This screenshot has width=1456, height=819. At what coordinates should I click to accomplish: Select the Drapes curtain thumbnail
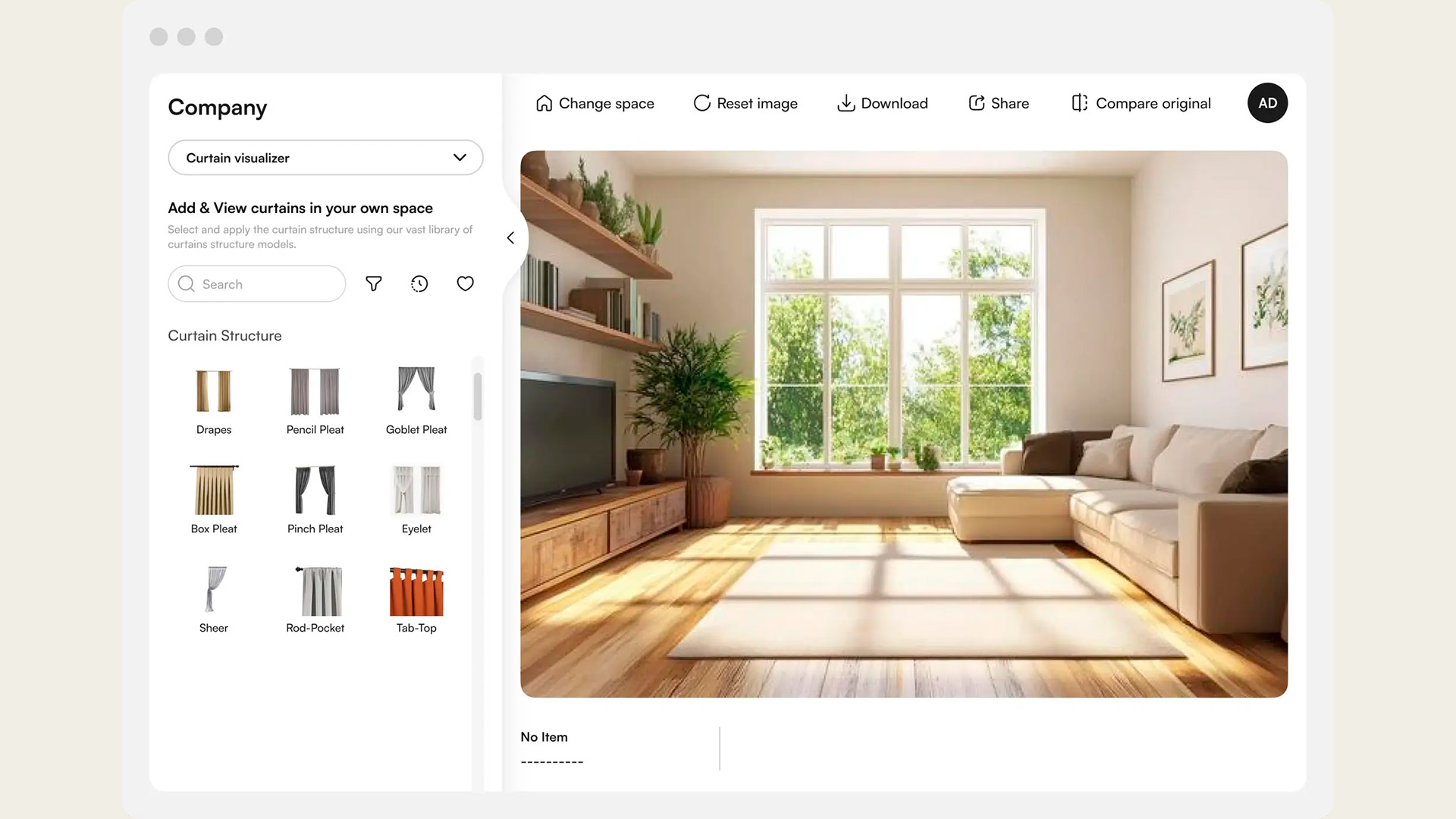(214, 391)
